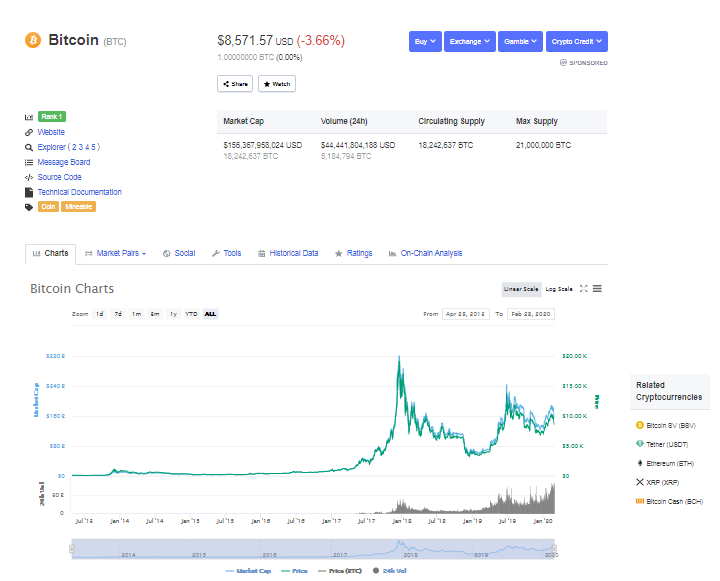Switch to the Tools tab

point(226,254)
